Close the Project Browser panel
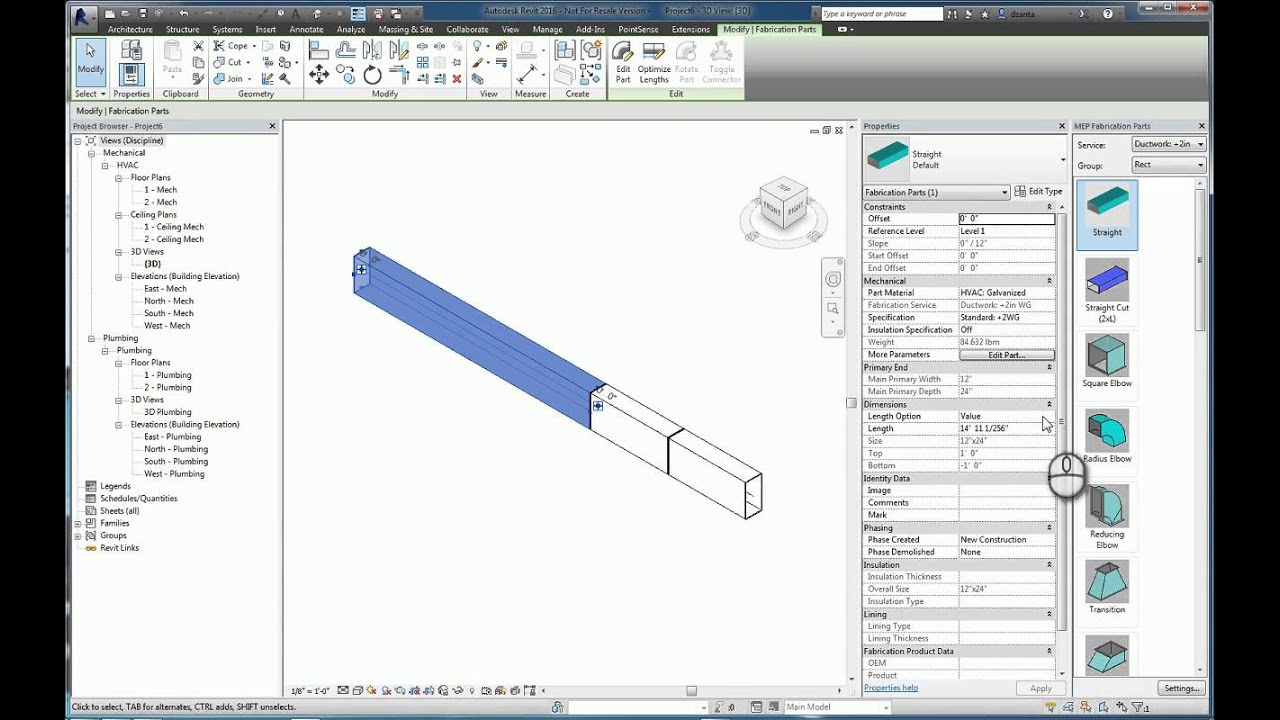Image resolution: width=1280 pixels, height=720 pixels. pos(272,126)
